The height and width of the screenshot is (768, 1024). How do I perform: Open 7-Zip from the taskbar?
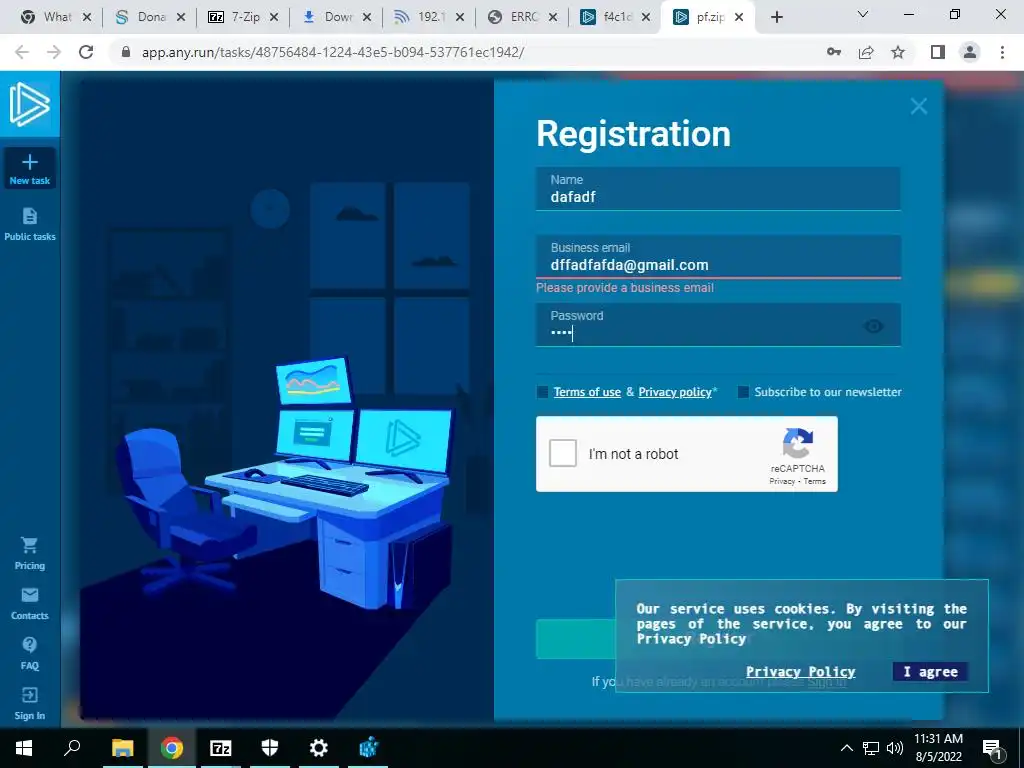tap(221, 748)
